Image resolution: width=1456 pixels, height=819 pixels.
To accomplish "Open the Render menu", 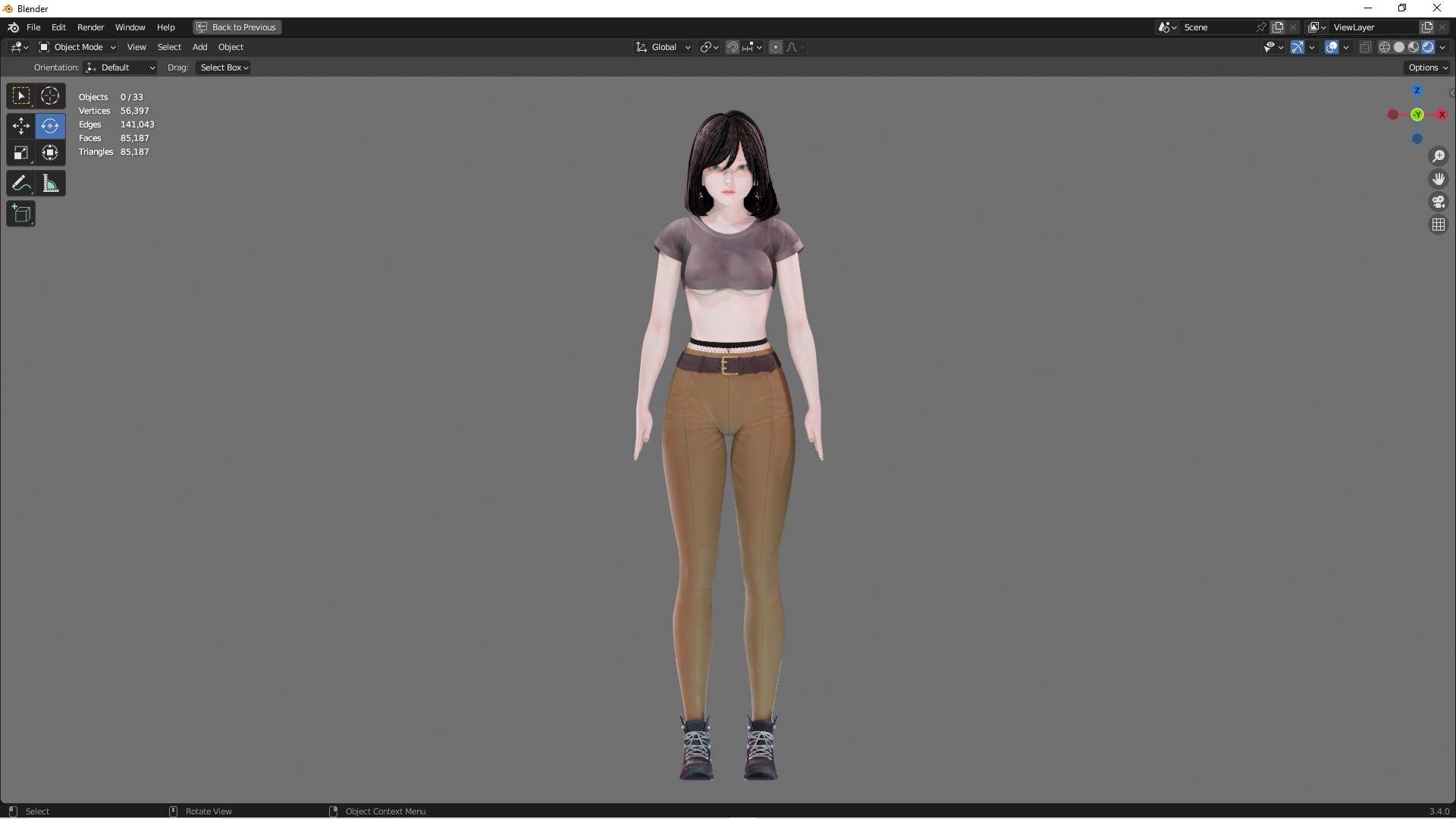I will coord(90,27).
